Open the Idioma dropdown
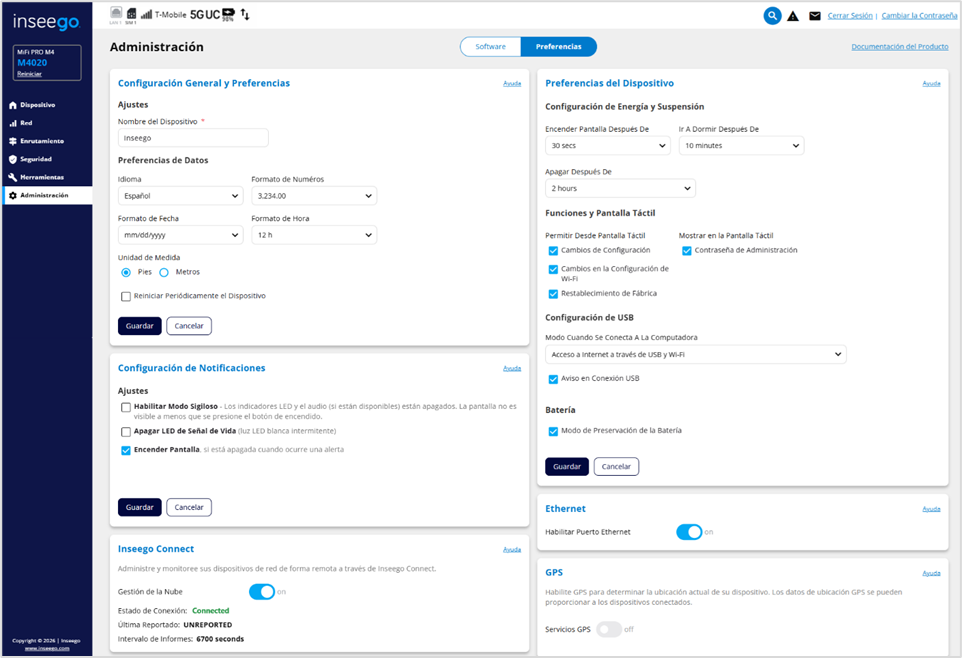 pyautogui.click(x=180, y=196)
